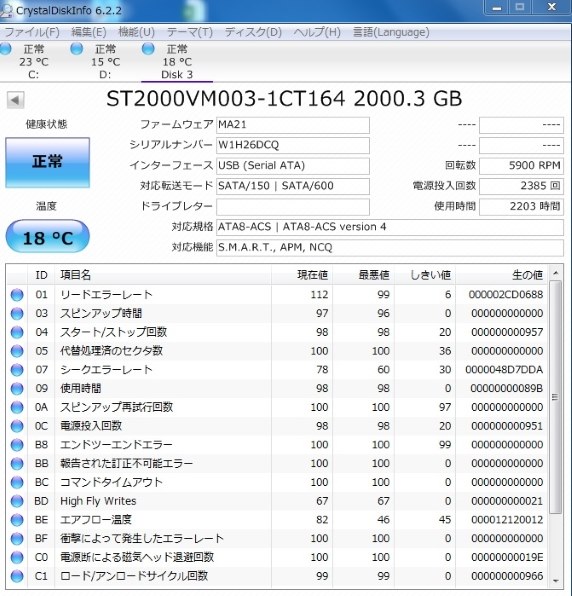Open the 機能(U) menu
The height and width of the screenshot is (596, 572).
[137, 32]
